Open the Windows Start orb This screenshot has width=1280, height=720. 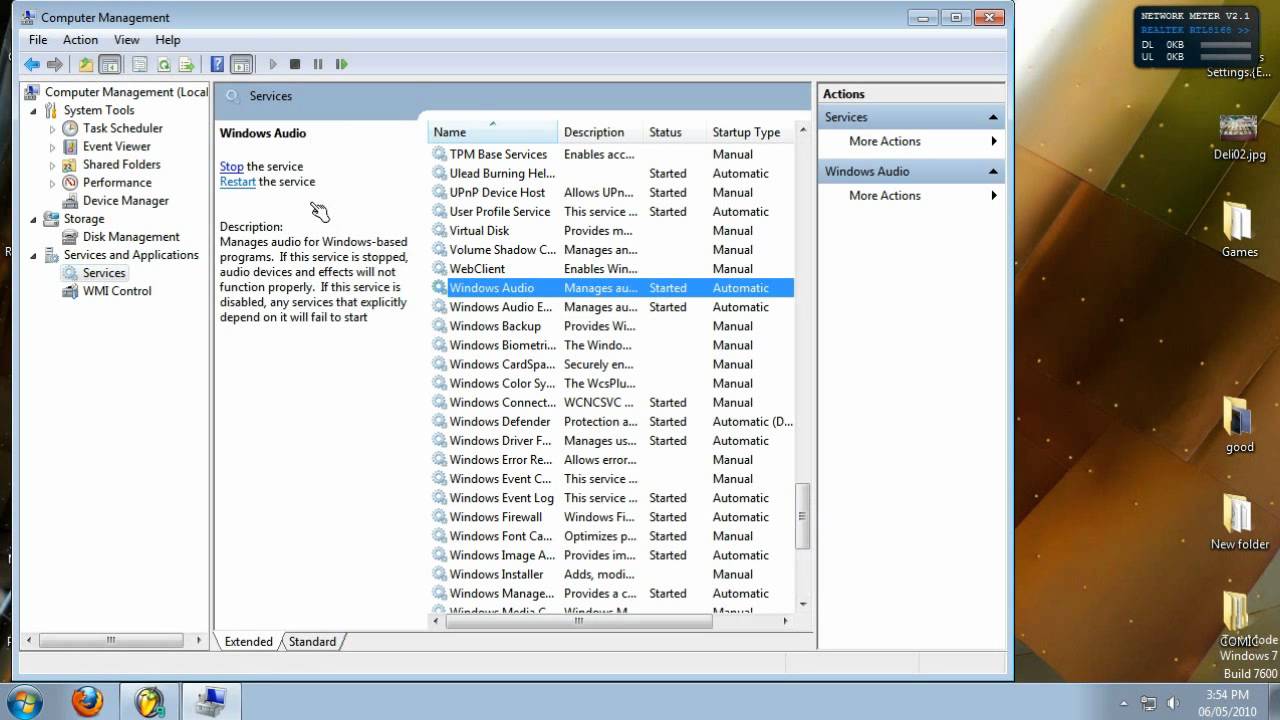tap(23, 701)
